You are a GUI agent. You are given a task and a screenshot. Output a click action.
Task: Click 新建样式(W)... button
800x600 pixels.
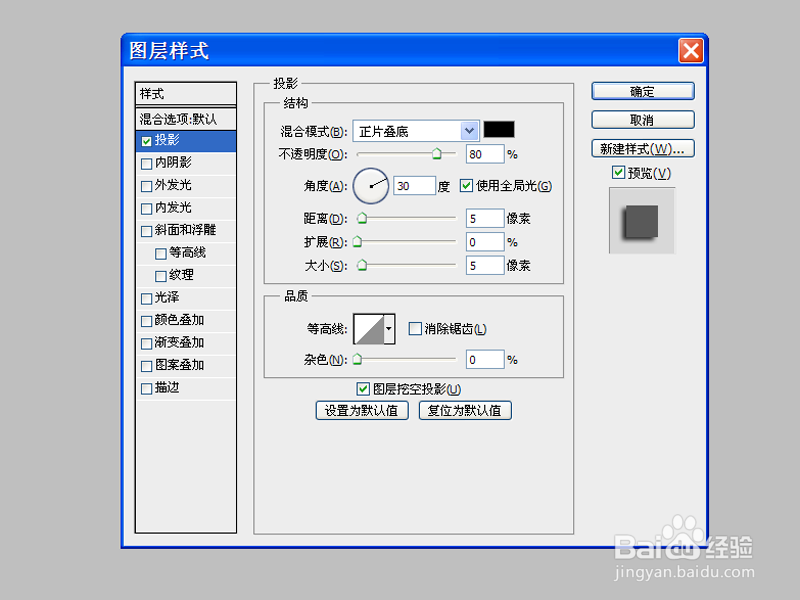(642, 148)
